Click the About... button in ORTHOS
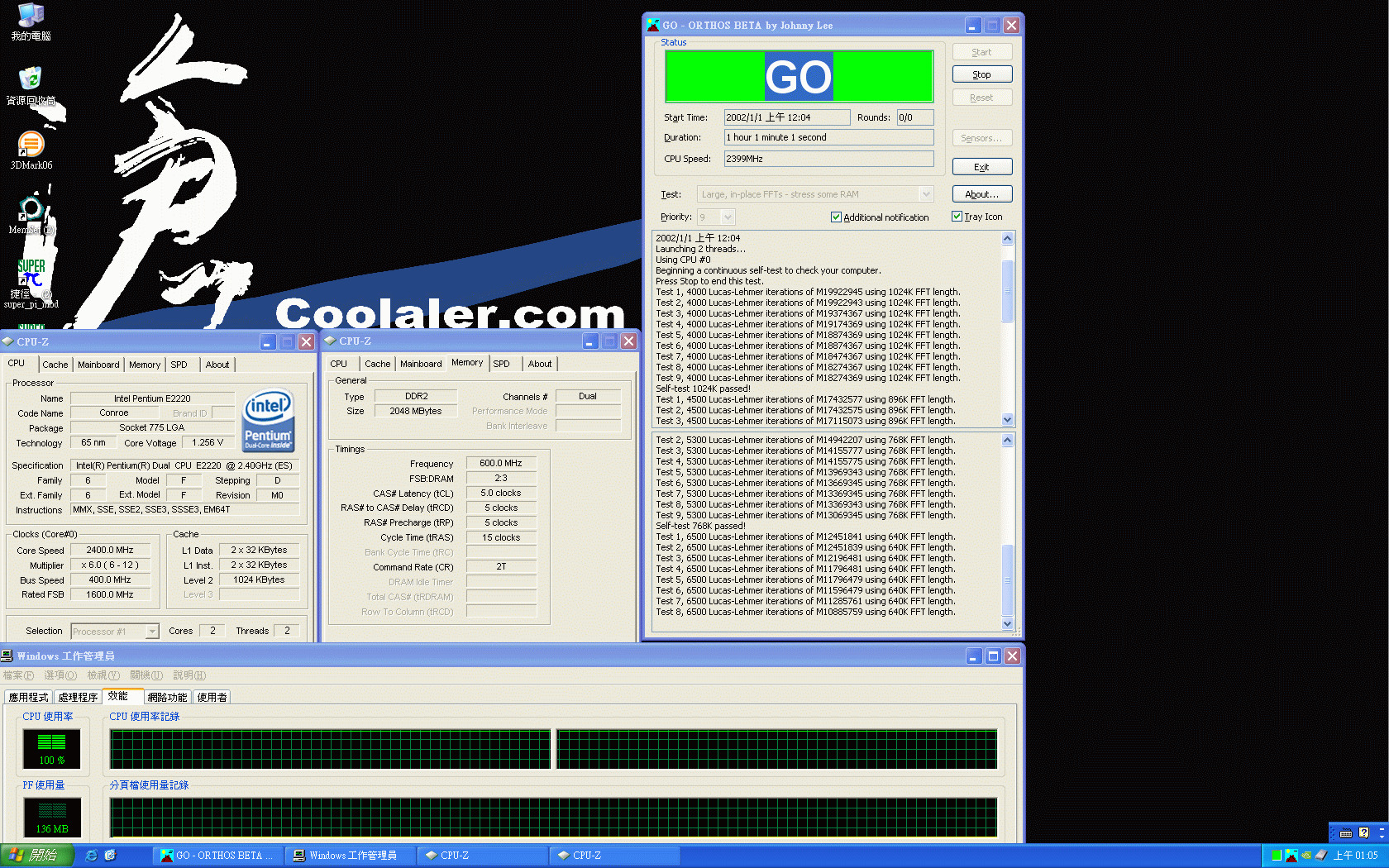The height and width of the screenshot is (868, 1389). (981, 194)
